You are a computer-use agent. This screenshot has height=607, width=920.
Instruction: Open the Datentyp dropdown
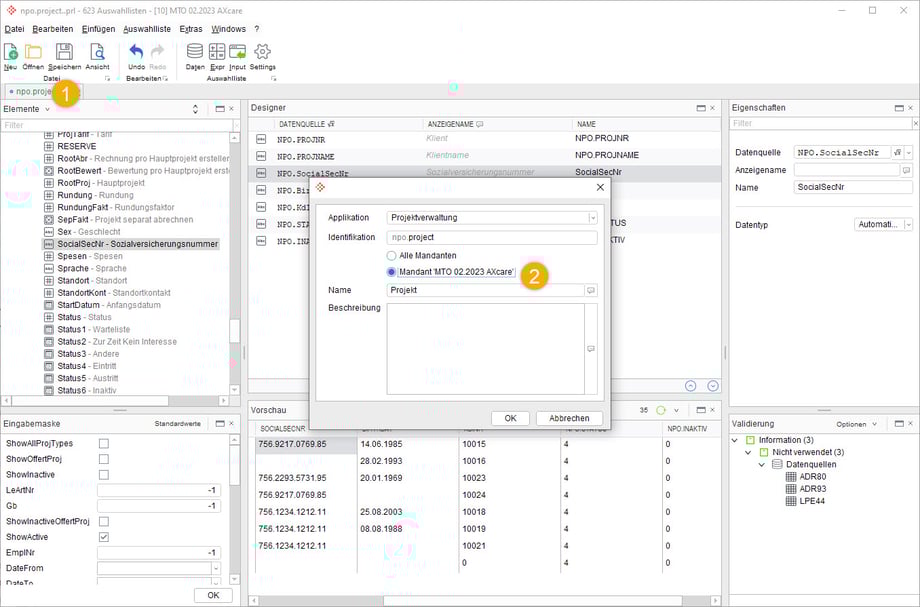point(908,225)
